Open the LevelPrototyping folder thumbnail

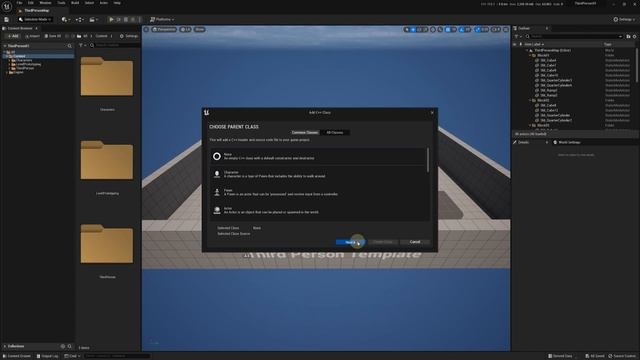(x=107, y=160)
